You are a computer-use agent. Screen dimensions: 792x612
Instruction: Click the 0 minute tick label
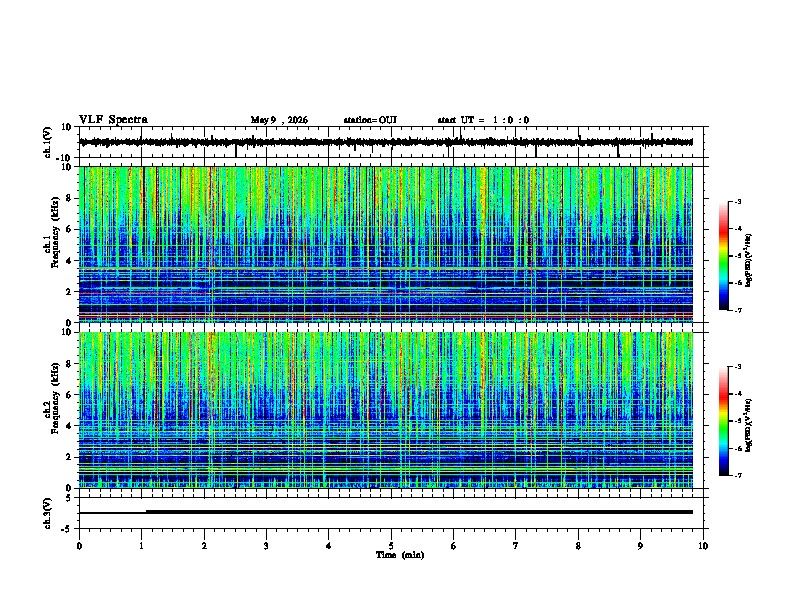(79, 546)
